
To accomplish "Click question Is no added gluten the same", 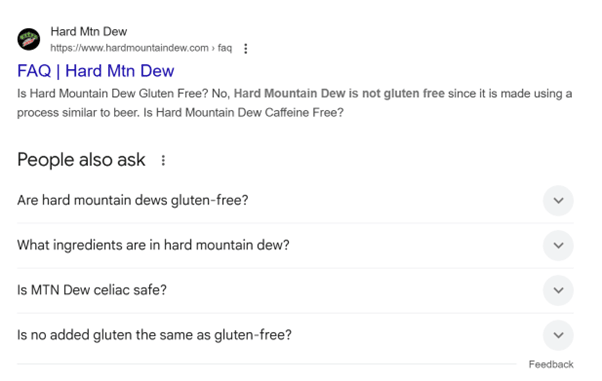I will [x=154, y=335].
